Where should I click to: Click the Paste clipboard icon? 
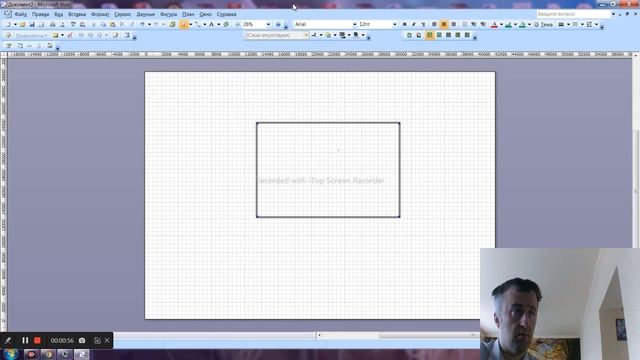(x=113, y=24)
